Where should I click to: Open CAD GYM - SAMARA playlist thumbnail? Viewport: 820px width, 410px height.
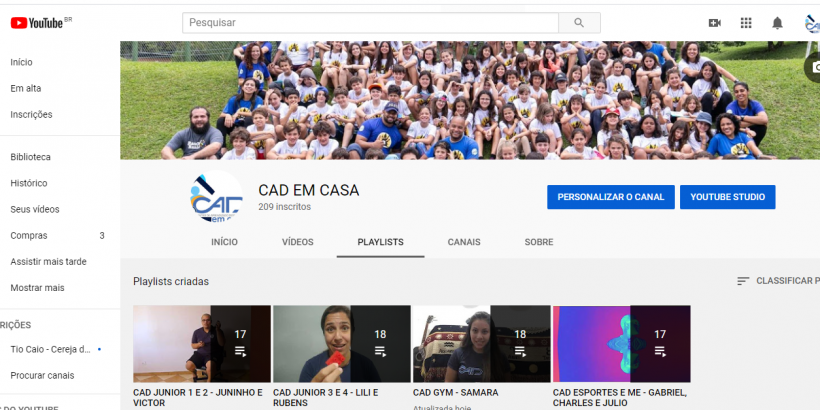click(481, 343)
